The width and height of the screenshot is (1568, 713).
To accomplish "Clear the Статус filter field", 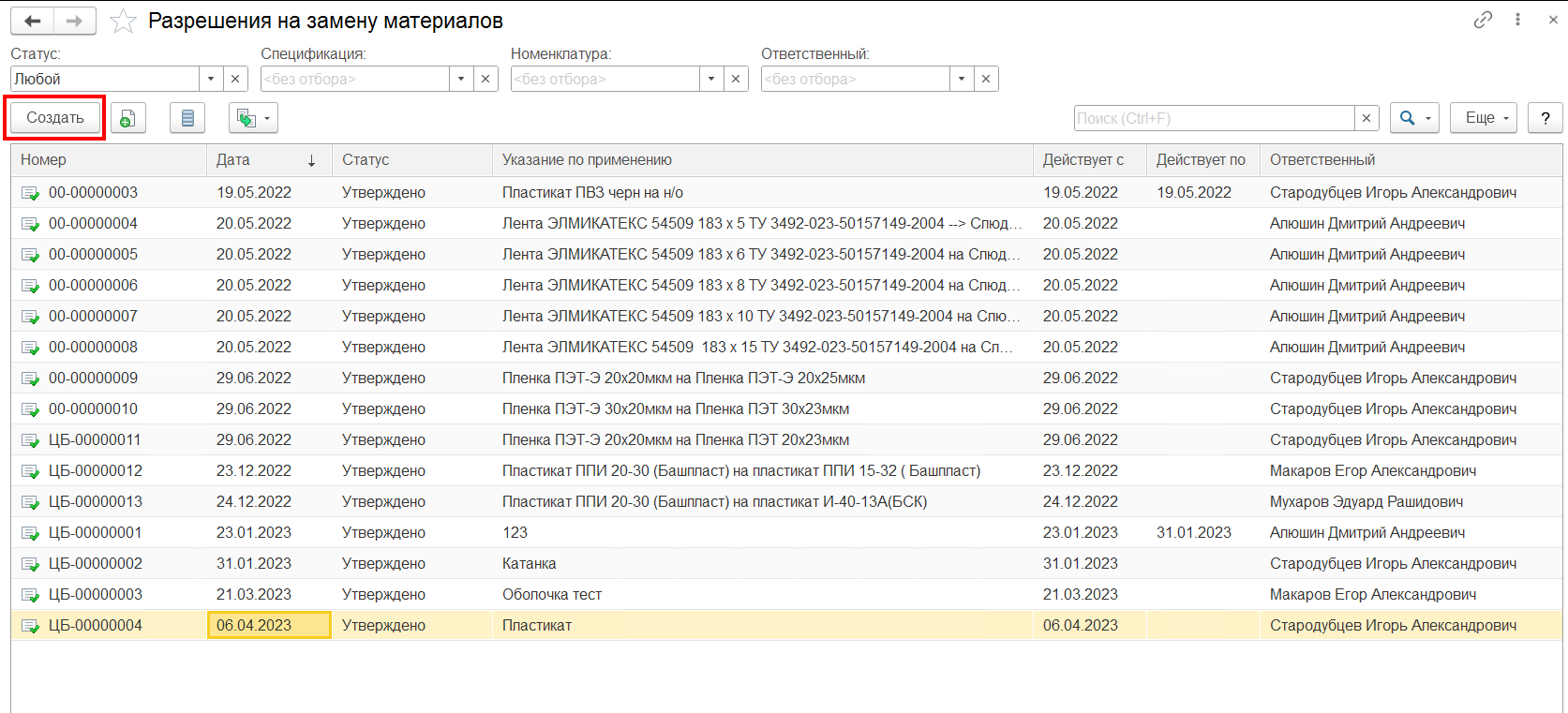I will 235,79.
